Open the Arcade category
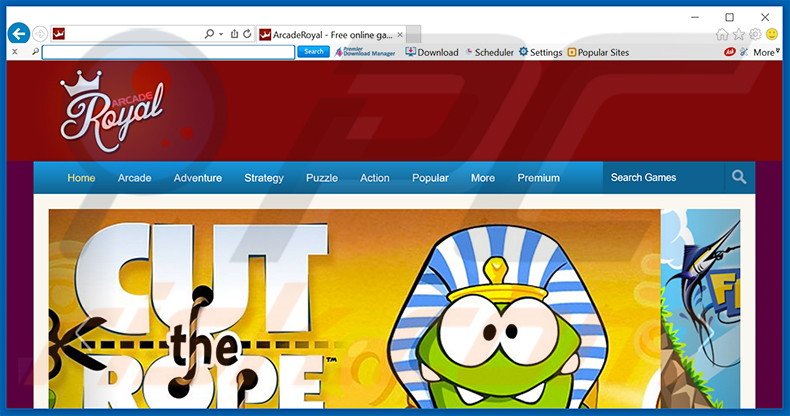 click(x=135, y=178)
